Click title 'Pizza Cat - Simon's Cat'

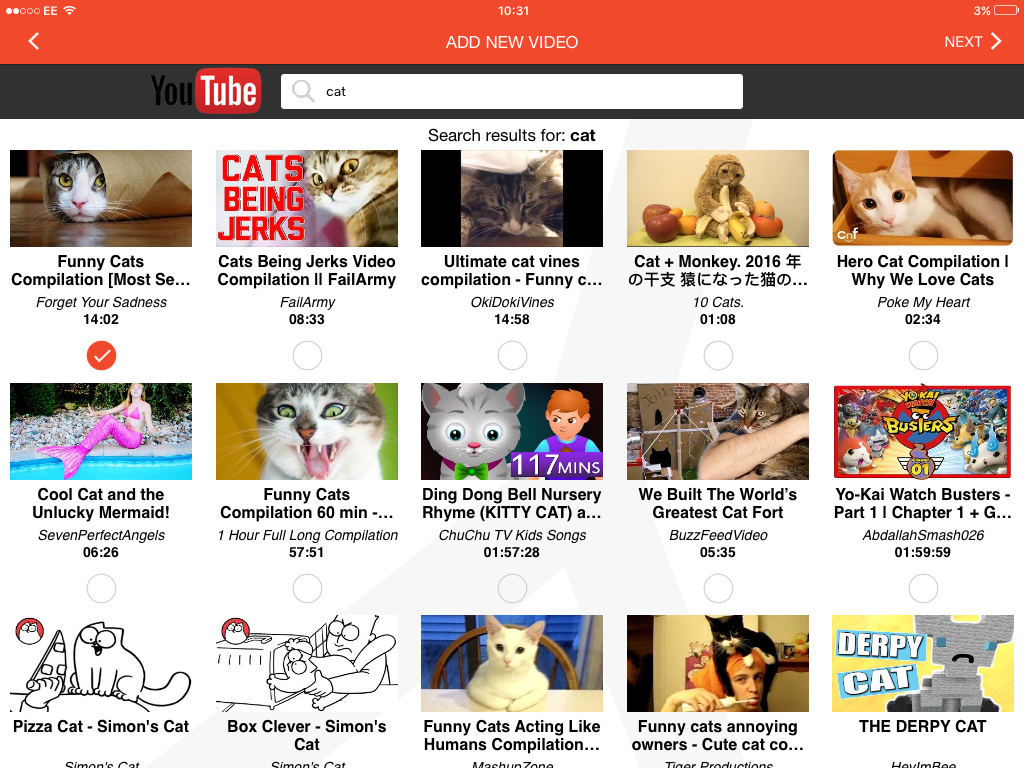[101, 726]
